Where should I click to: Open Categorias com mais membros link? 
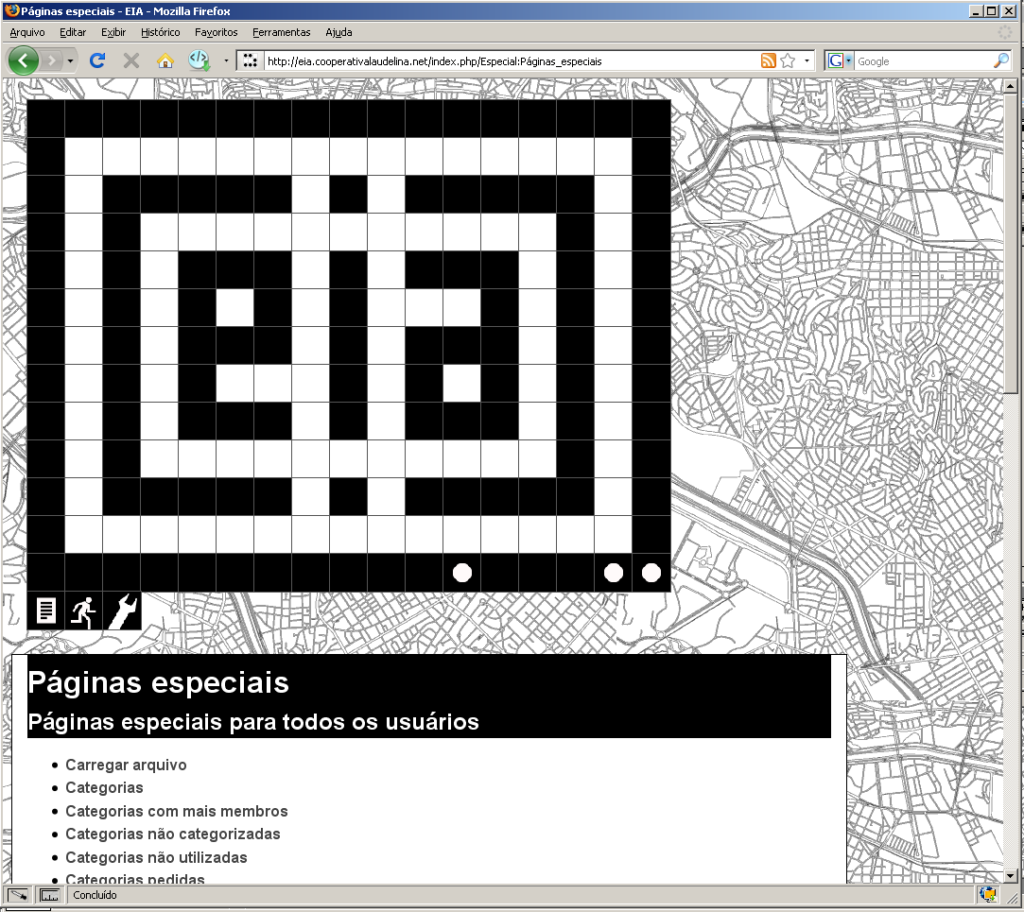[176, 811]
